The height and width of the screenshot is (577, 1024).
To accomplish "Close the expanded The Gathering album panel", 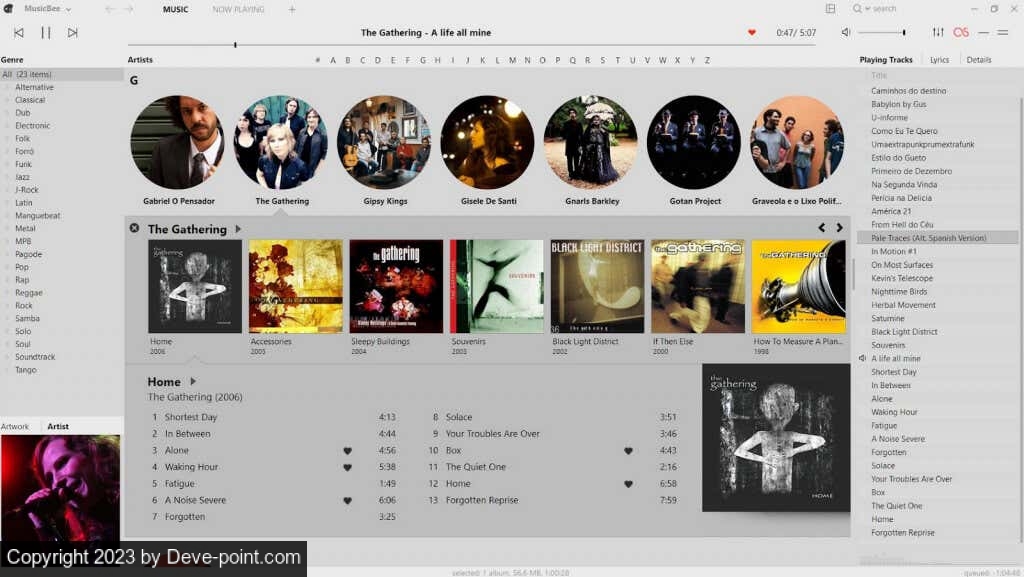I will [135, 228].
